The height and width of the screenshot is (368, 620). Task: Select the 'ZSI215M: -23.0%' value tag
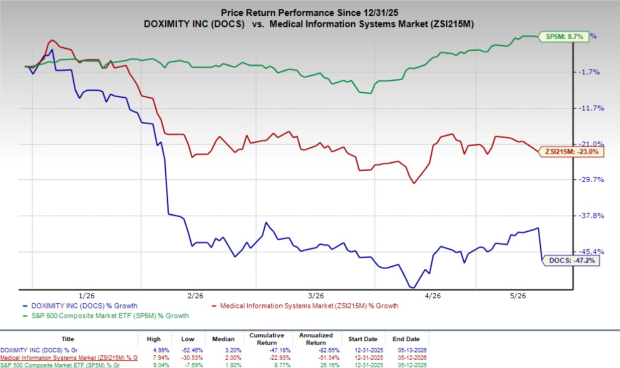[571, 152]
